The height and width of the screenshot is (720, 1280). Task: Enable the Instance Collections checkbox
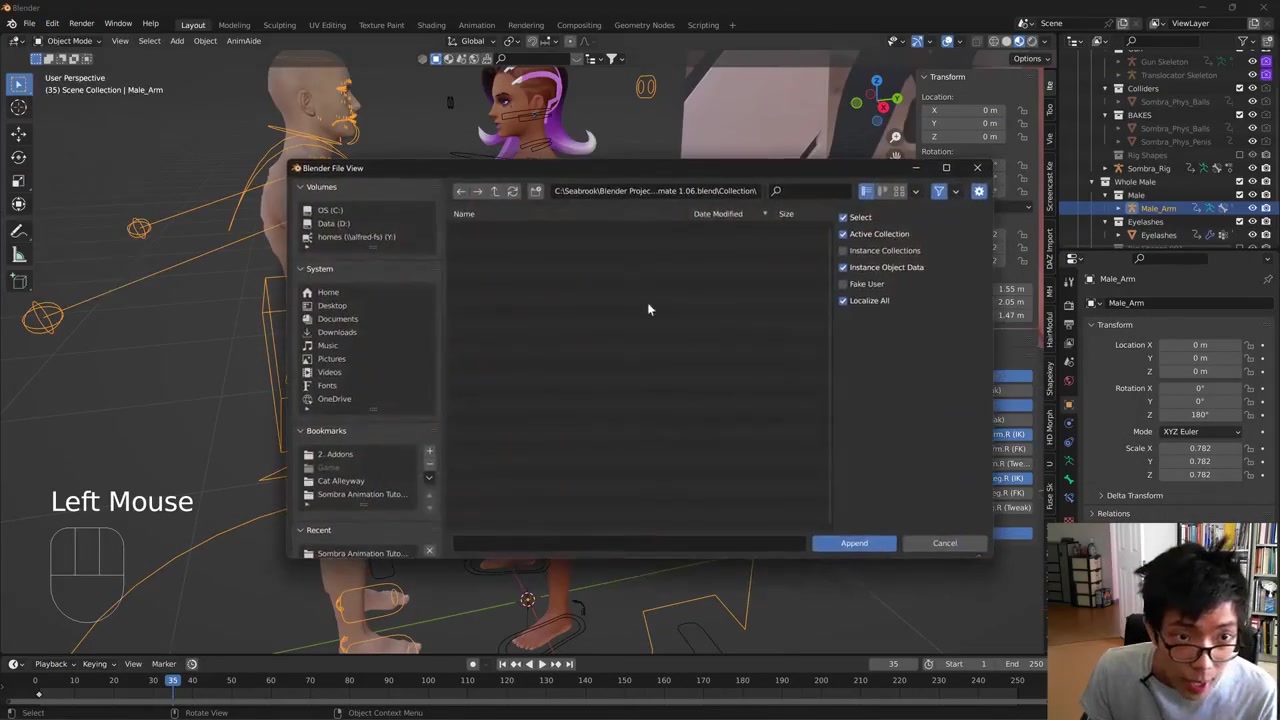[843, 251]
